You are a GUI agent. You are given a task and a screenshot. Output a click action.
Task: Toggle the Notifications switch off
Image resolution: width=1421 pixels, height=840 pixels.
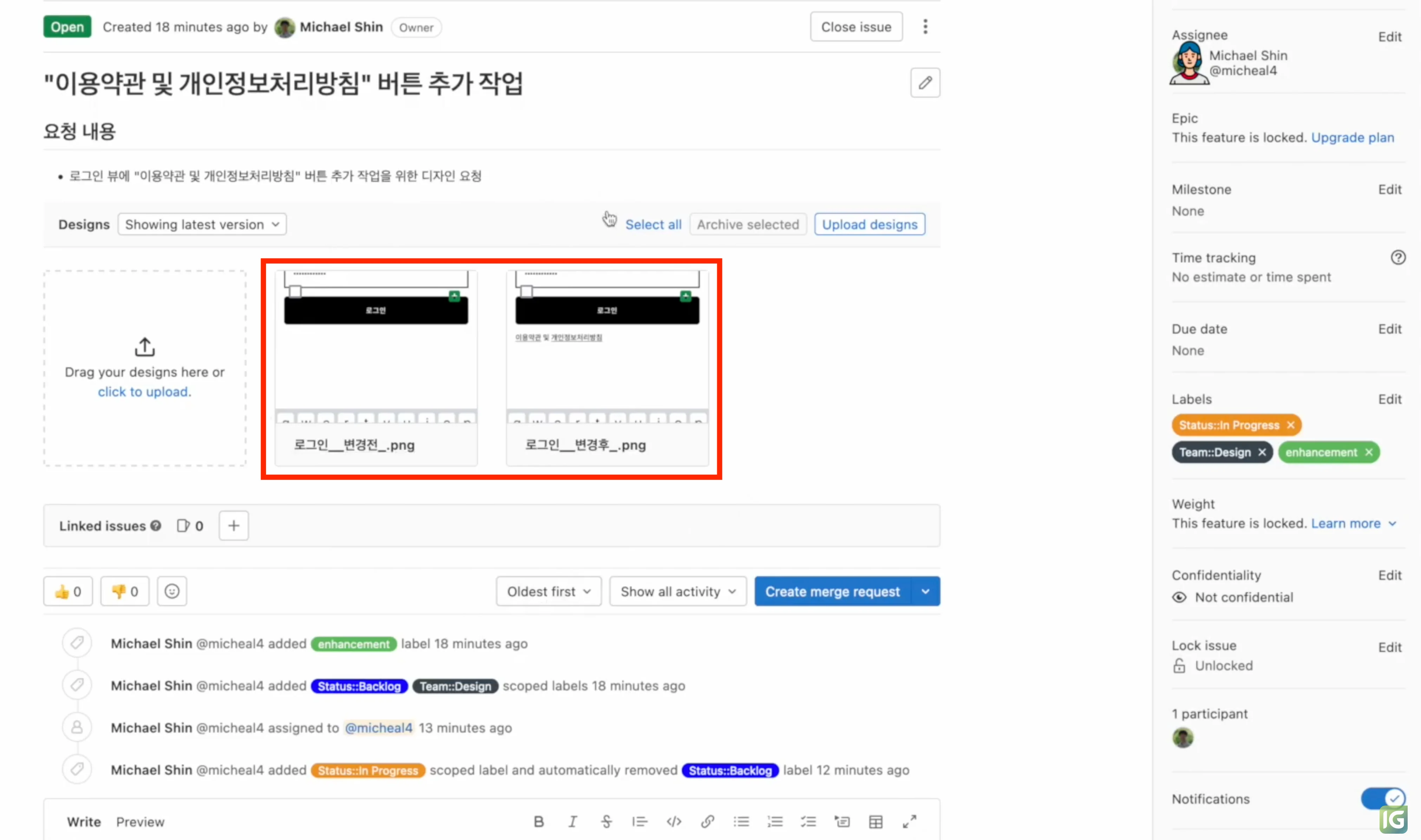pyautogui.click(x=1382, y=798)
